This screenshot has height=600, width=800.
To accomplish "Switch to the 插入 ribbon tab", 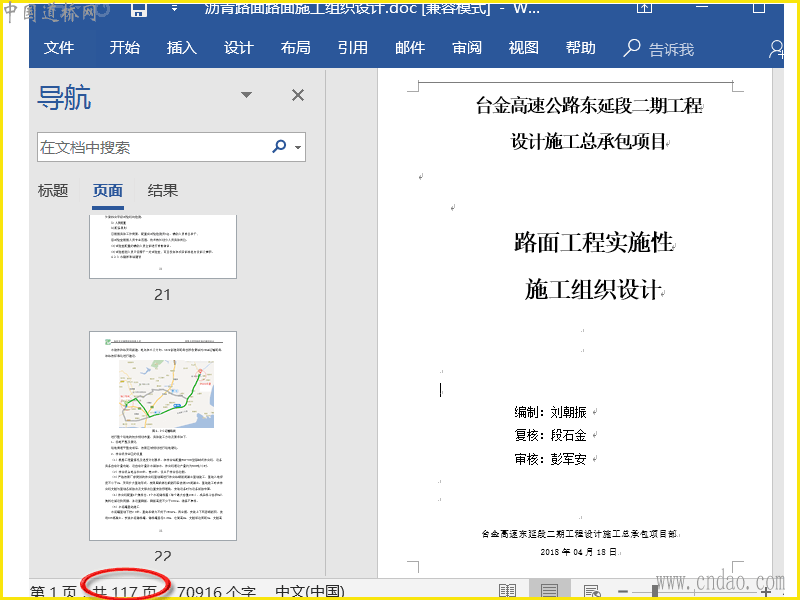I will [182, 48].
